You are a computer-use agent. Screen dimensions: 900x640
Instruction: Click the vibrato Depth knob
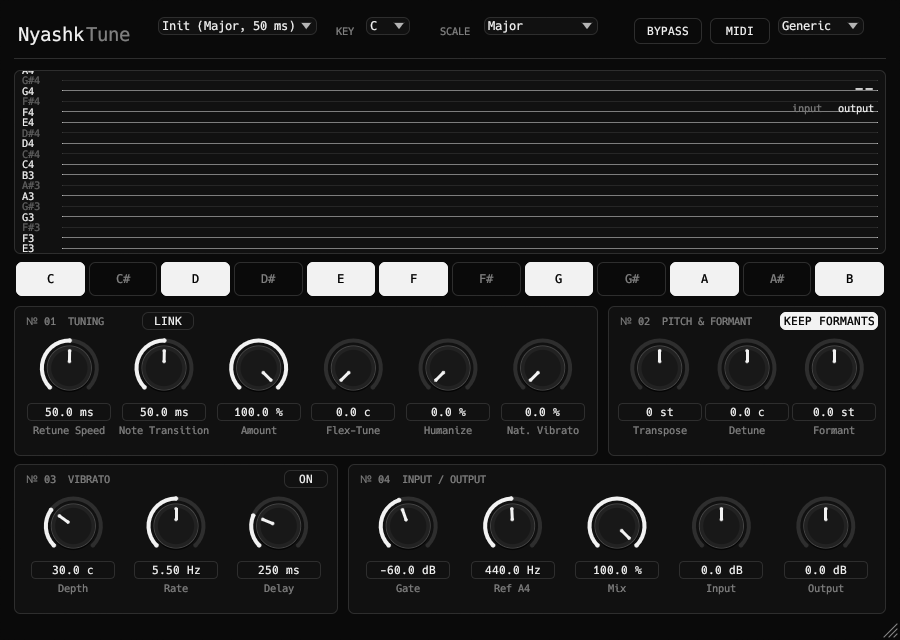point(73,525)
